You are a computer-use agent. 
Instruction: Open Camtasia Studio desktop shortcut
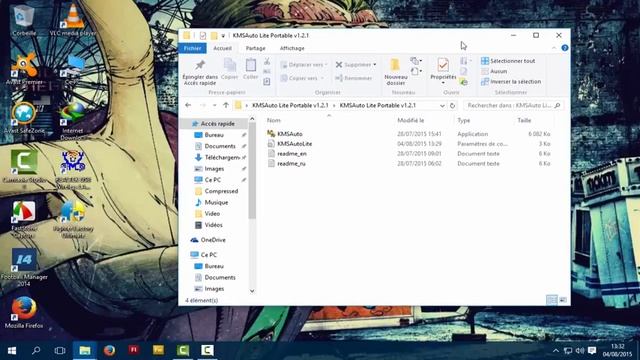(24, 167)
